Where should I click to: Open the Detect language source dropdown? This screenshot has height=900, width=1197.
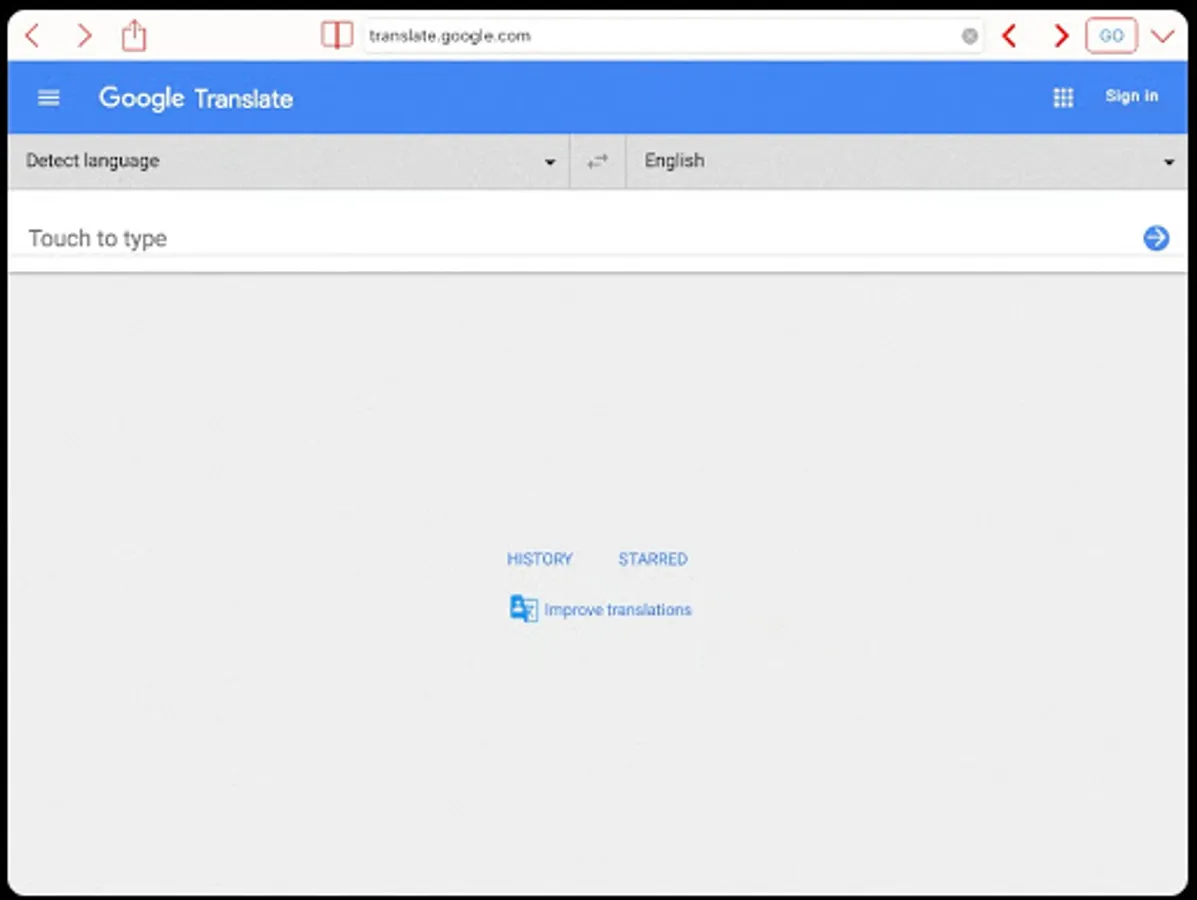pyautogui.click(x=289, y=161)
